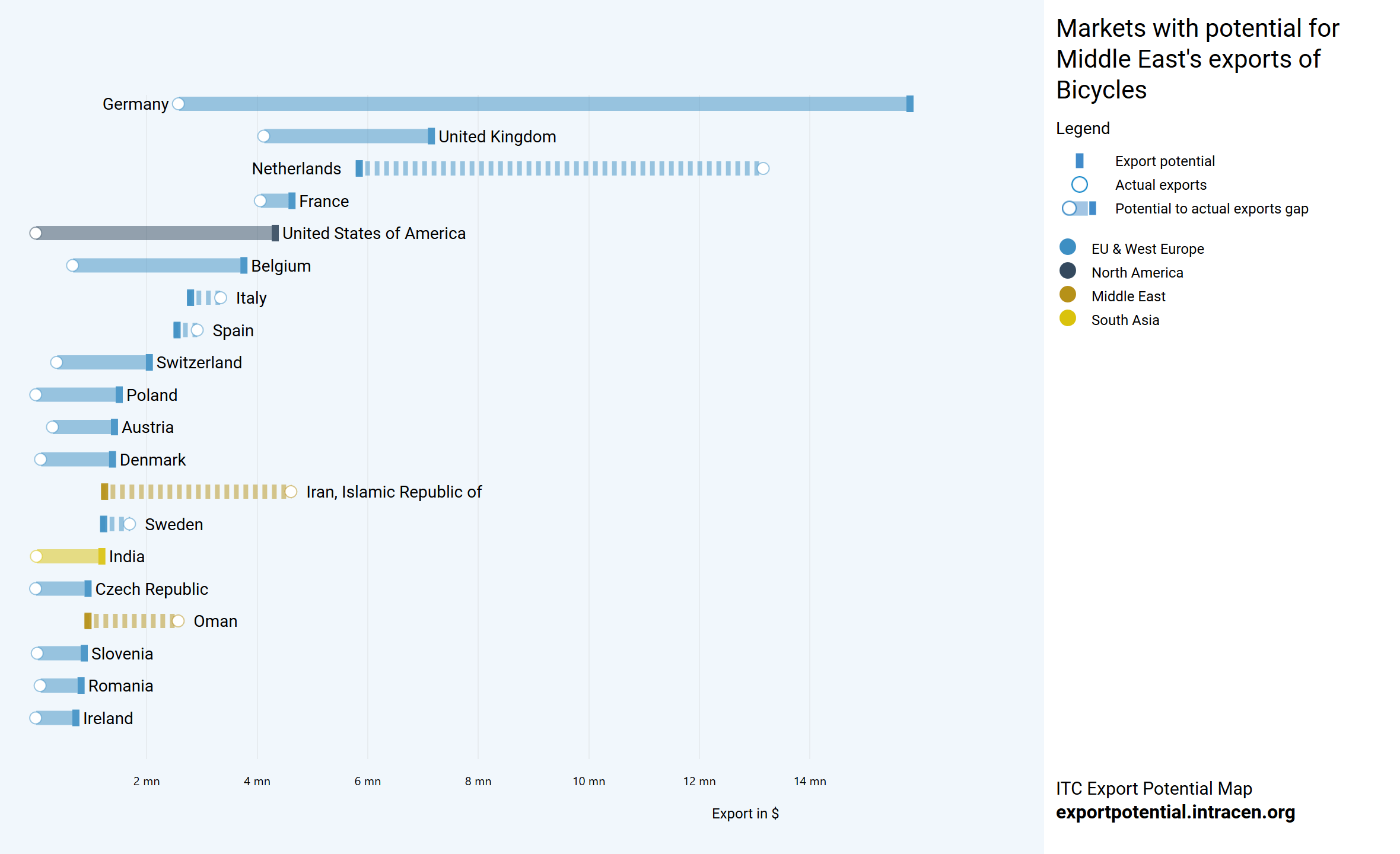Screen dimensions: 1400x854
Task: Click Oman's export potential marker
Action: coord(88,621)
